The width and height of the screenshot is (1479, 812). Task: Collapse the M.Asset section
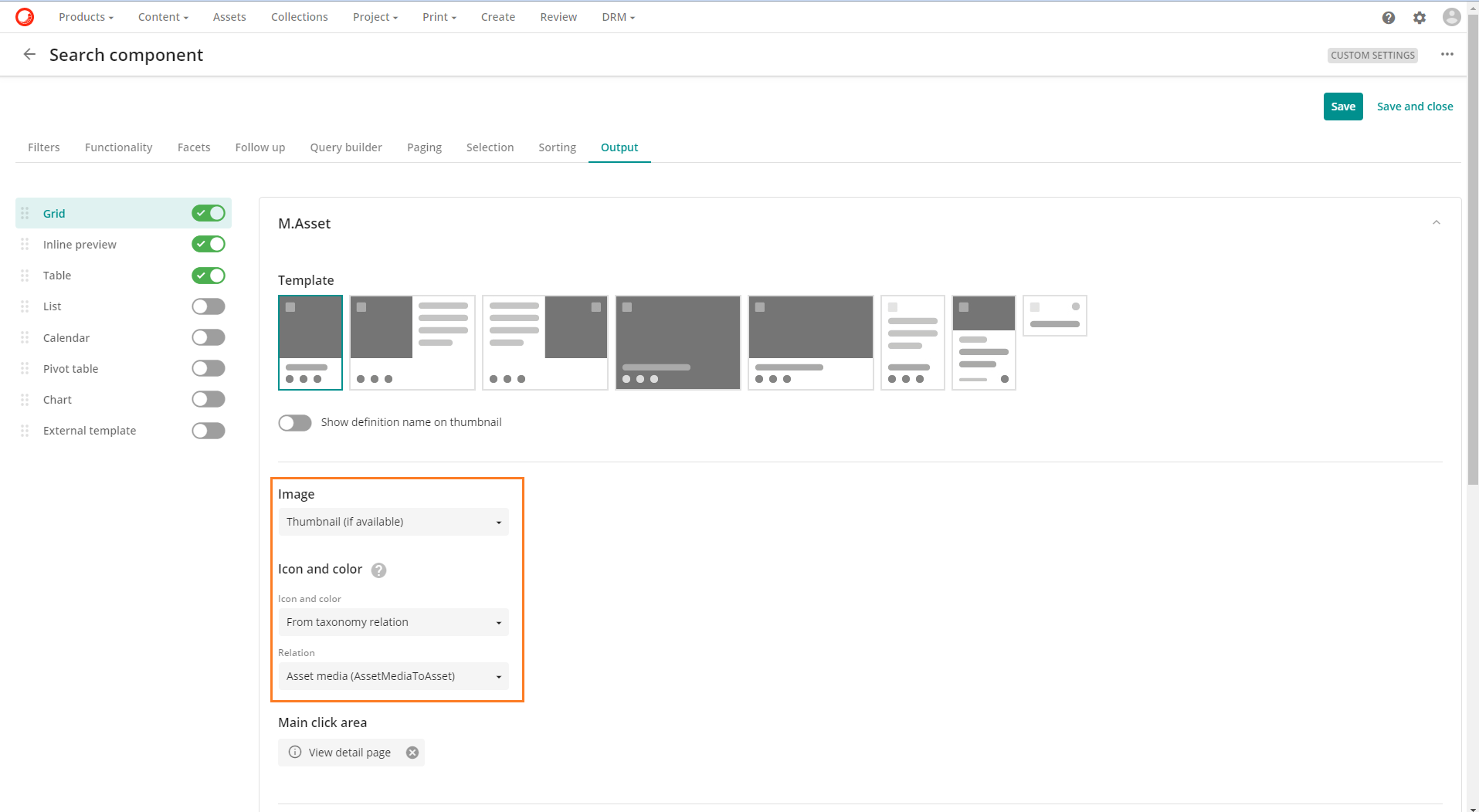tap(1437, 222)
